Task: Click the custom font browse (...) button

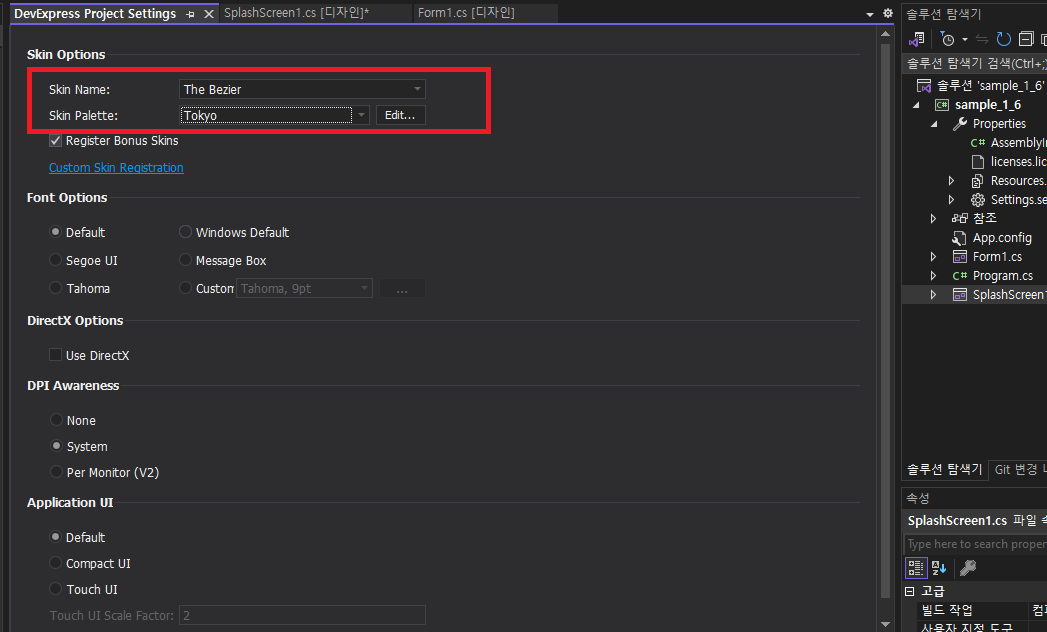Action: point(402,289)
